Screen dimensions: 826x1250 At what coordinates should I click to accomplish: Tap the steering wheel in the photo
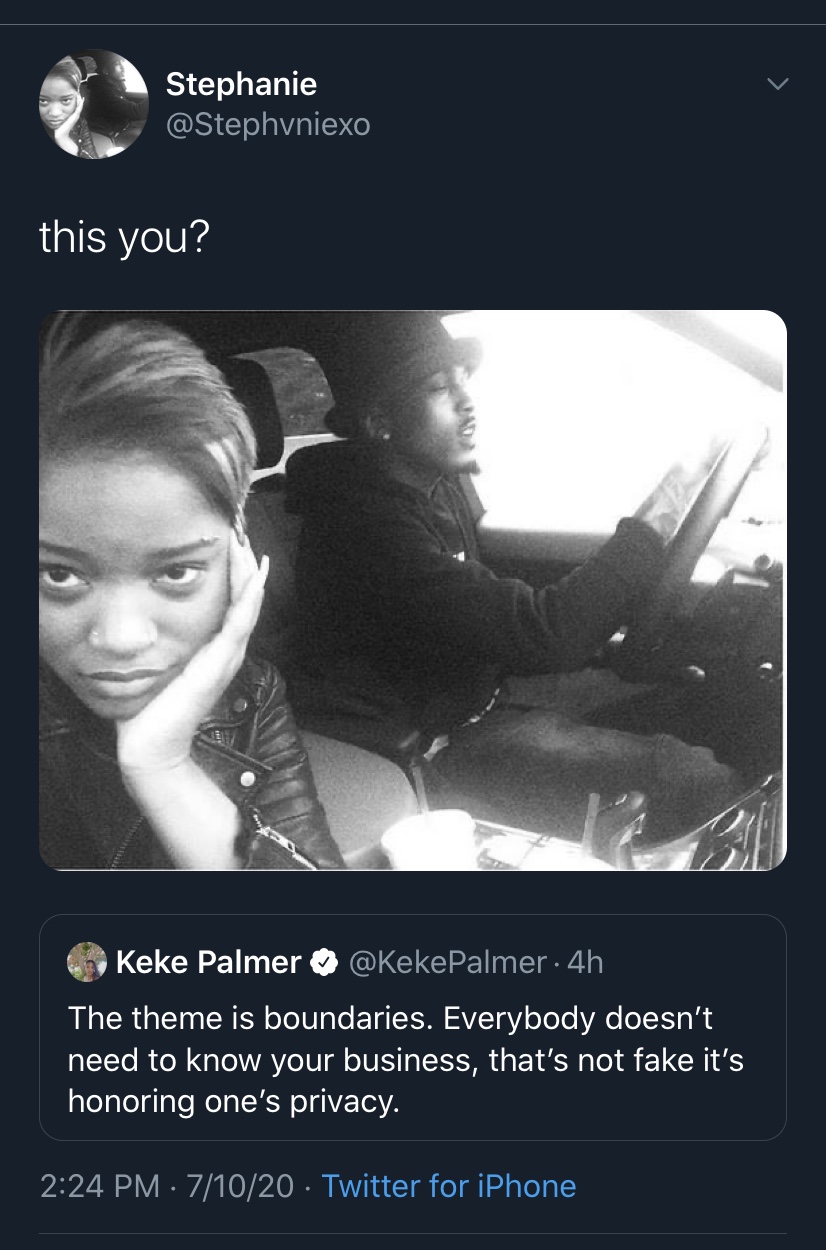700,520
